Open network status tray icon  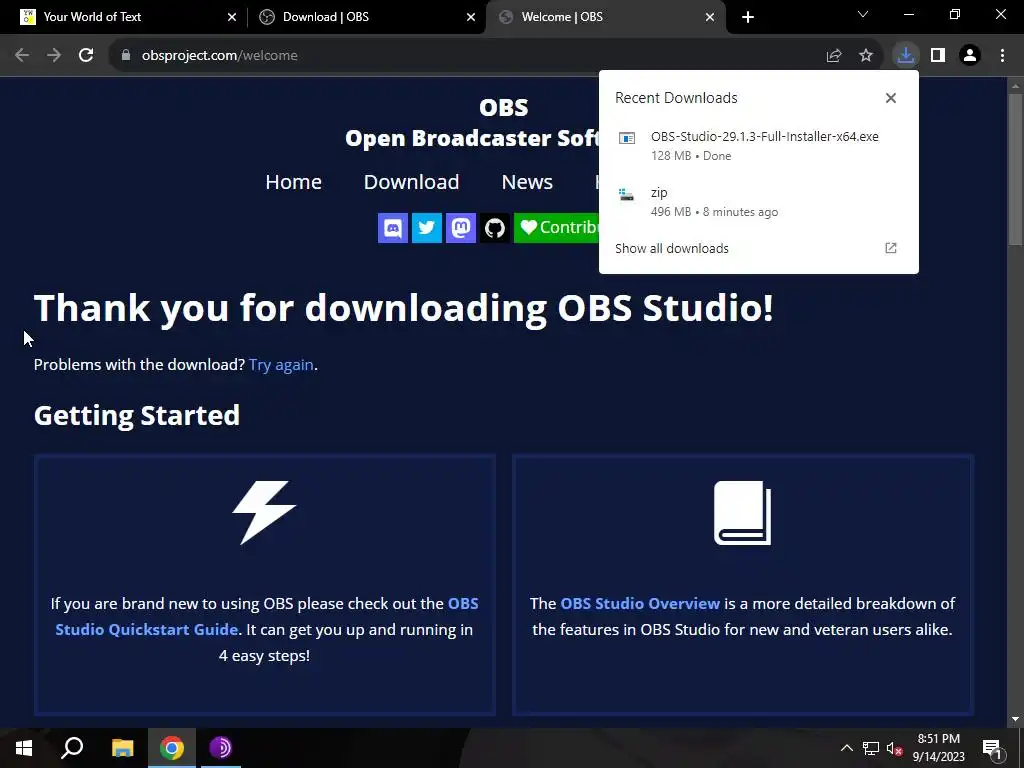[x=871, y=748]
